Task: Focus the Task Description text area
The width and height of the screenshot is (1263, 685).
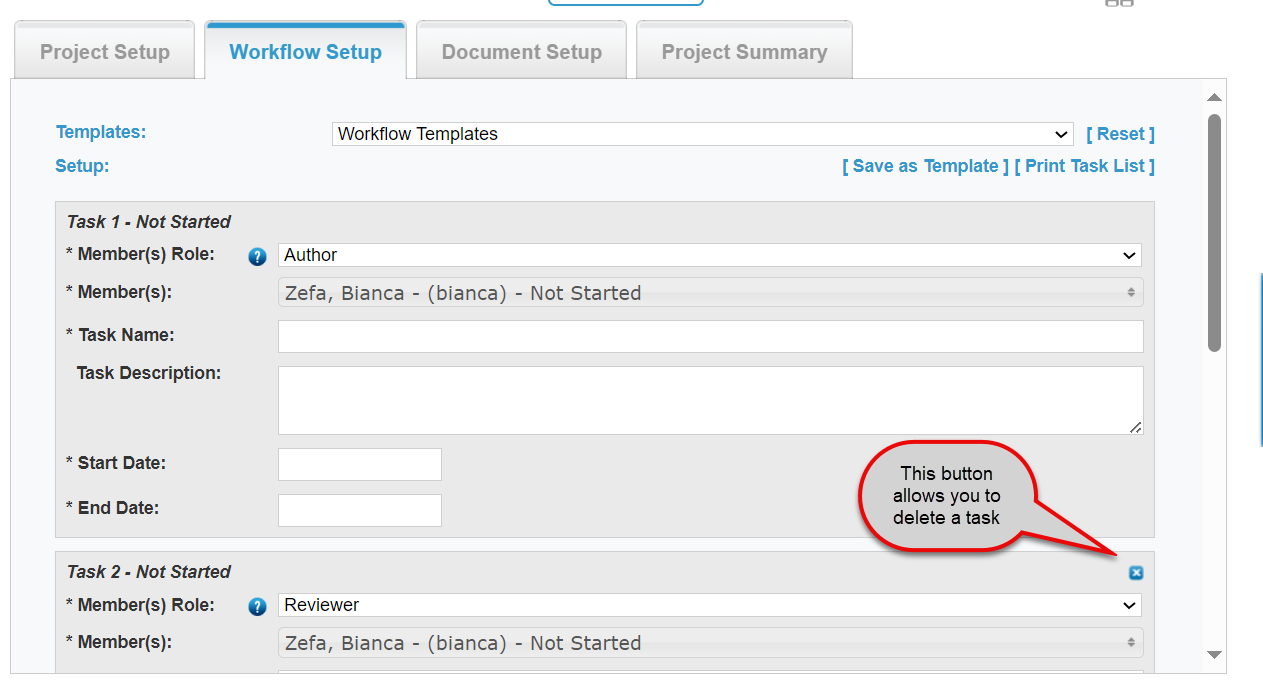Action: pos(710,400)
